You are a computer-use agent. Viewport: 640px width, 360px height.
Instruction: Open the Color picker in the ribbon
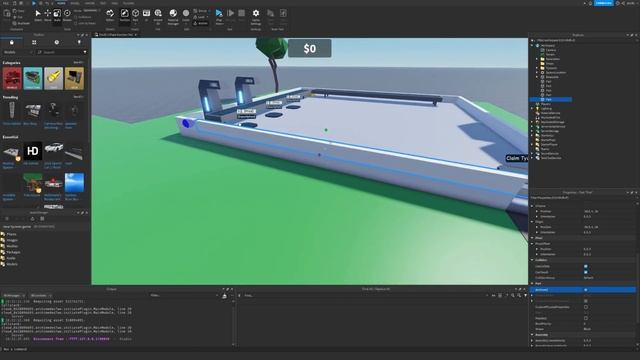pos(186,15)
